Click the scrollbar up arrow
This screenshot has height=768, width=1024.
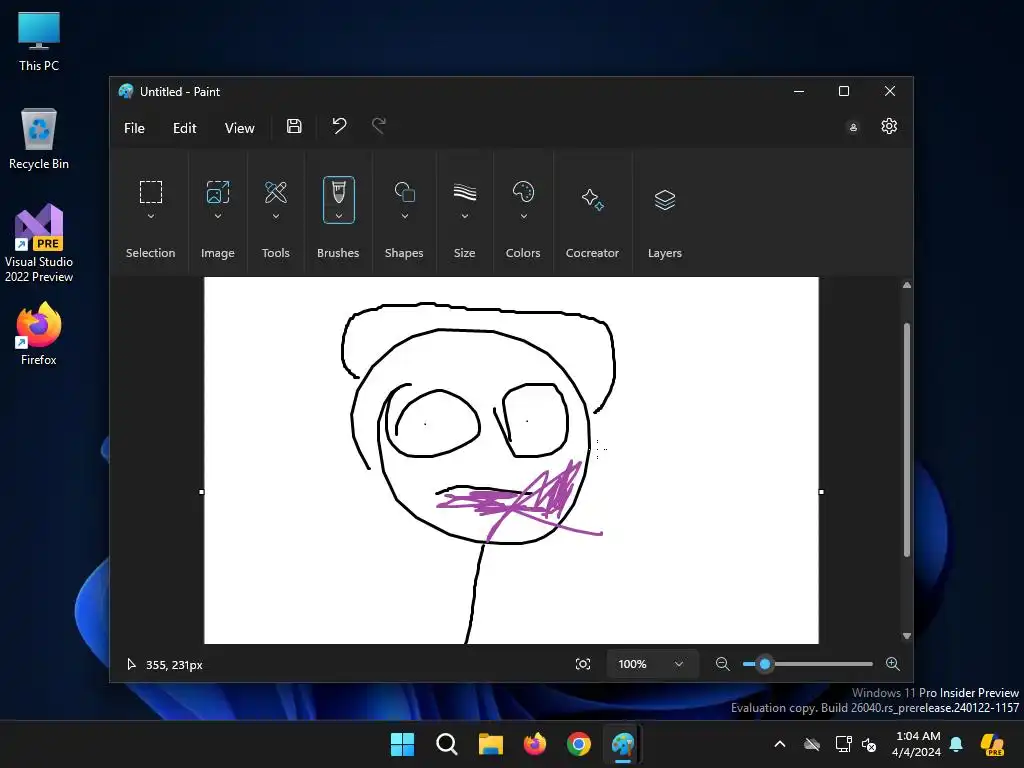(906, 285)
